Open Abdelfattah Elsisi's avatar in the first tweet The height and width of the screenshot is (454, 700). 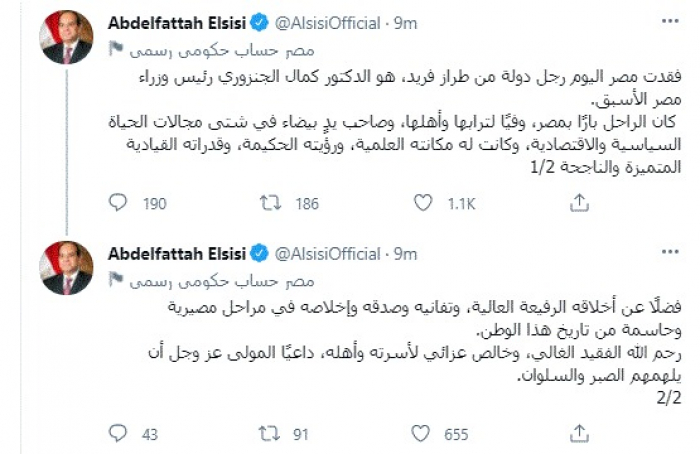68,39
